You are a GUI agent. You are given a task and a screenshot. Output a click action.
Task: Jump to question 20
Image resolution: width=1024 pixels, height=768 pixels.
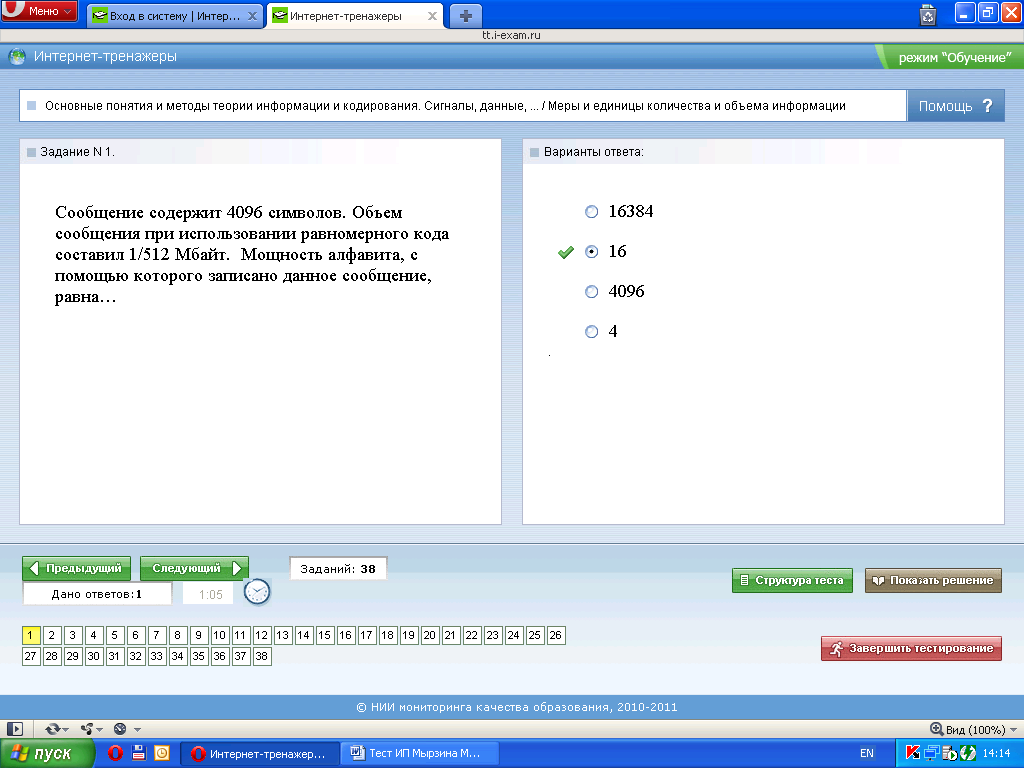coord(429,635)
